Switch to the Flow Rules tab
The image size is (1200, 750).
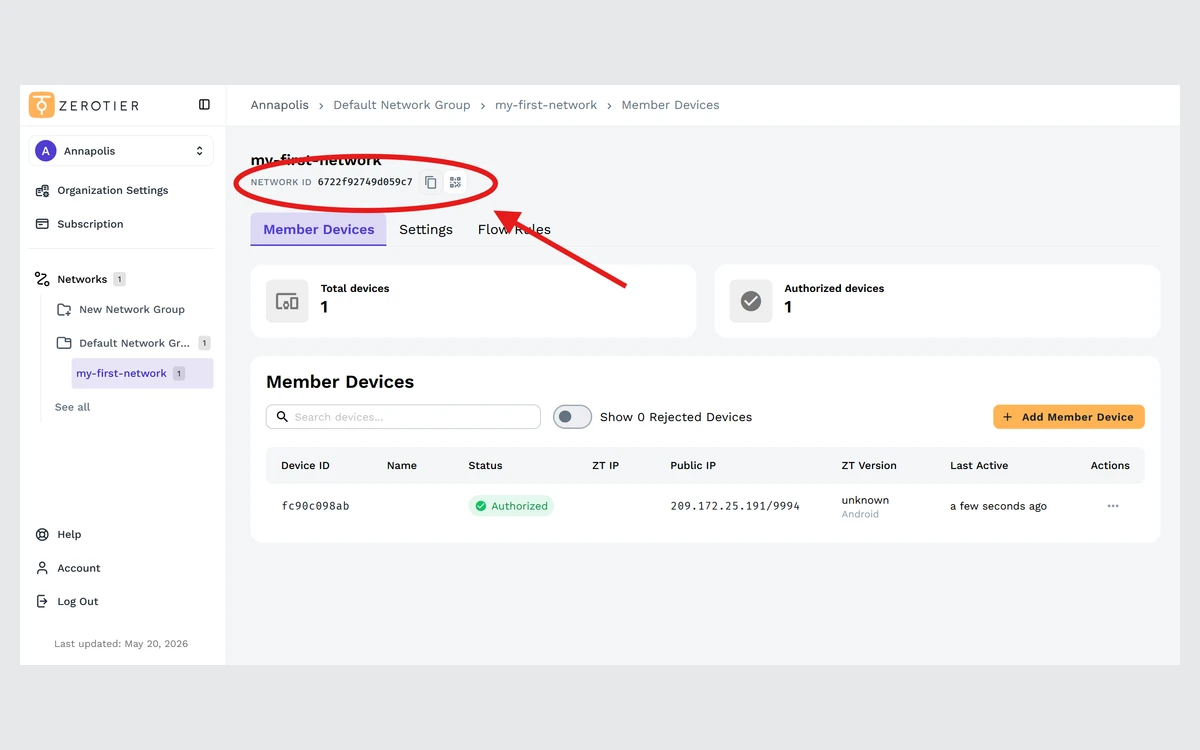514,229
